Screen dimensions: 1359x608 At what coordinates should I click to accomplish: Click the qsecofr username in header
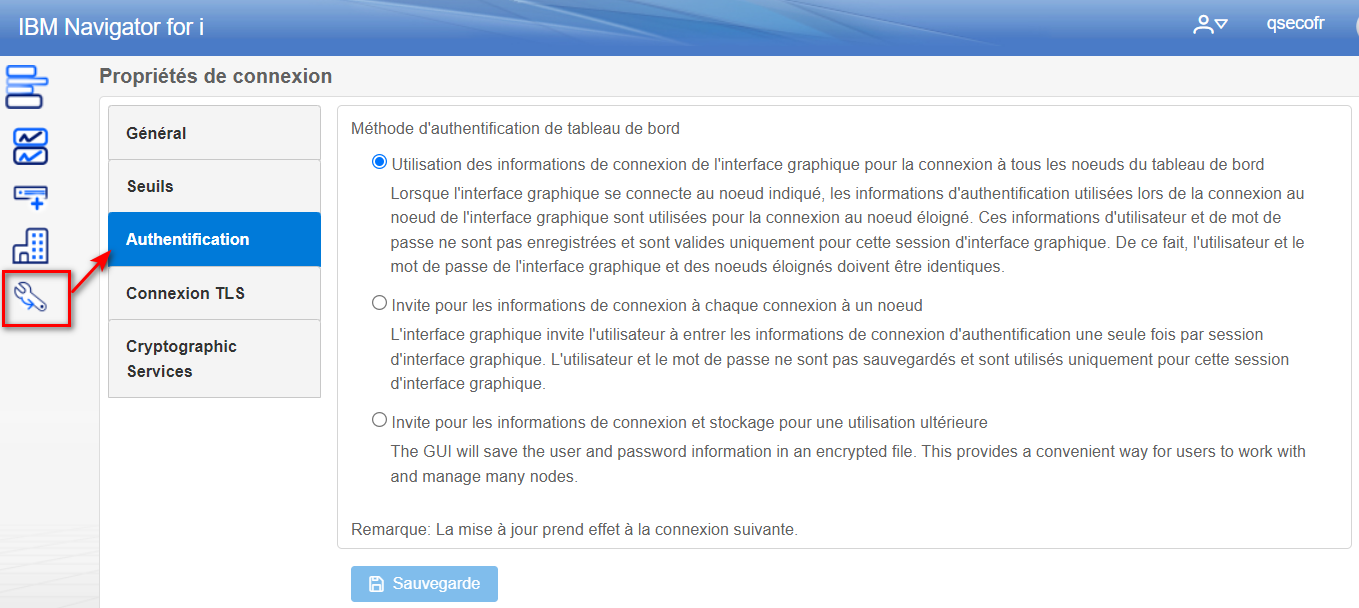tap(1295, 24)
